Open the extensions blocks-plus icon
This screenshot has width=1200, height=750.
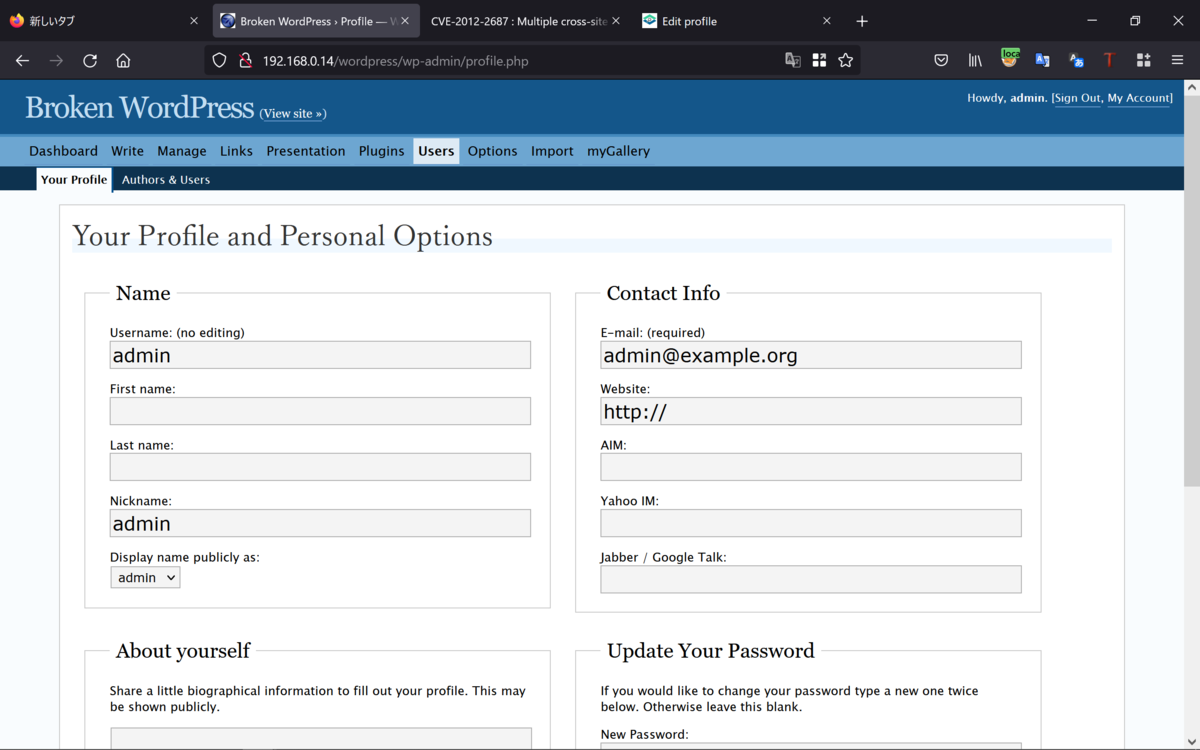click(x=1143, y=61)
